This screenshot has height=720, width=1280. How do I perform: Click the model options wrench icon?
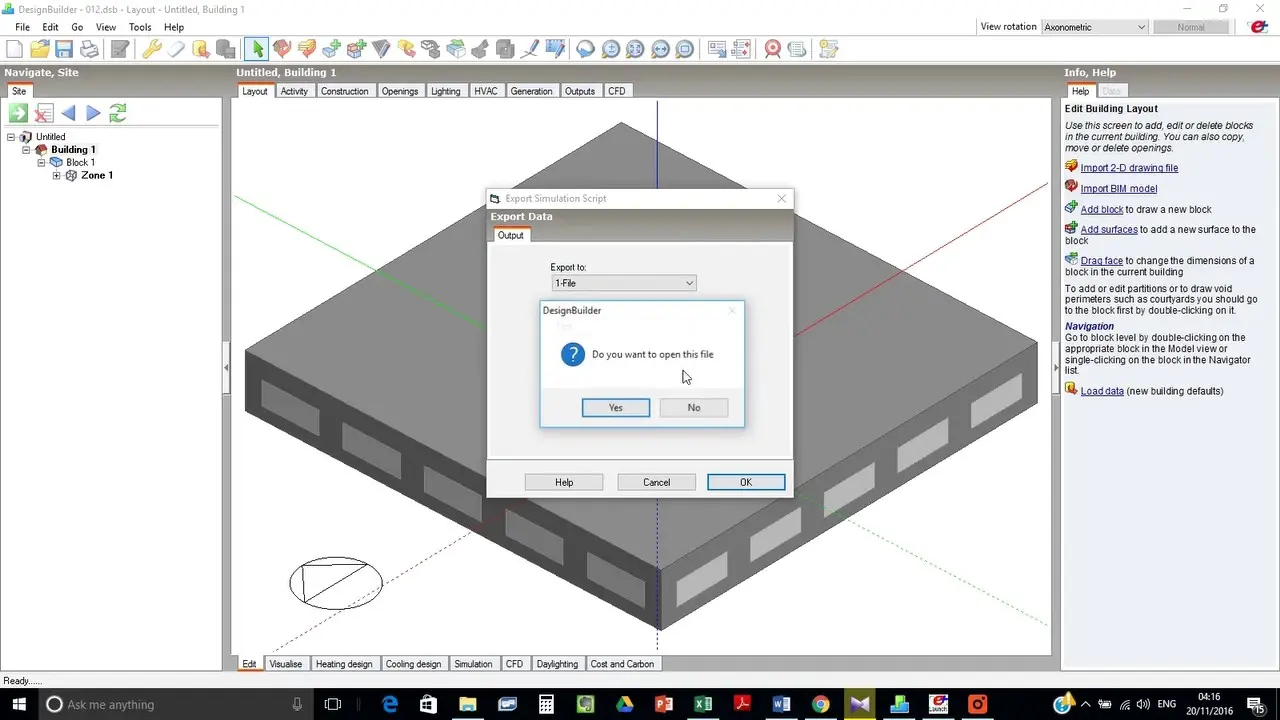pos(152,48)
